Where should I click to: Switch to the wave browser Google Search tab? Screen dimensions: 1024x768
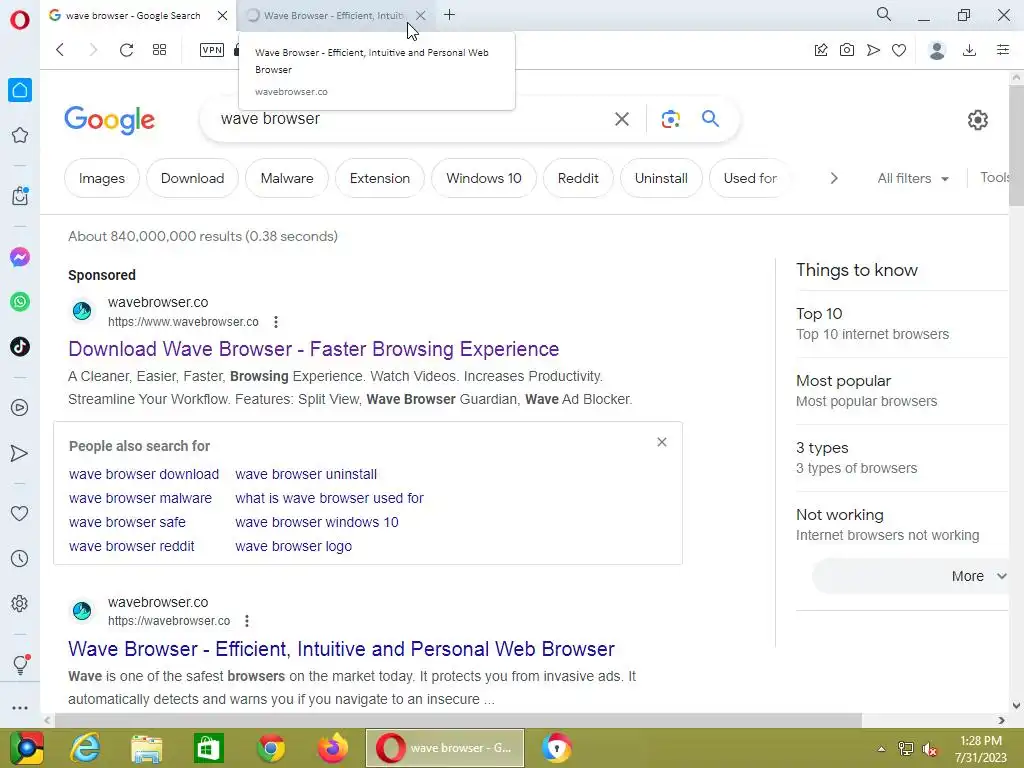pos(133,15)
